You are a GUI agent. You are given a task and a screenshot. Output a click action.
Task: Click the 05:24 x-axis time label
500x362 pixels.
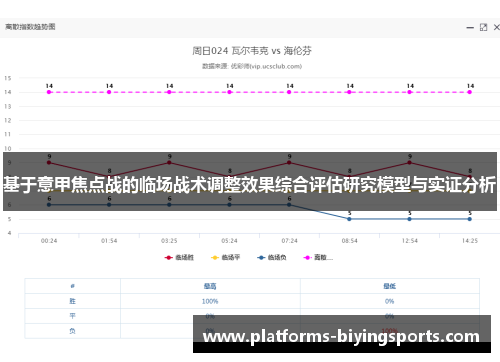[x=229, y=241]
